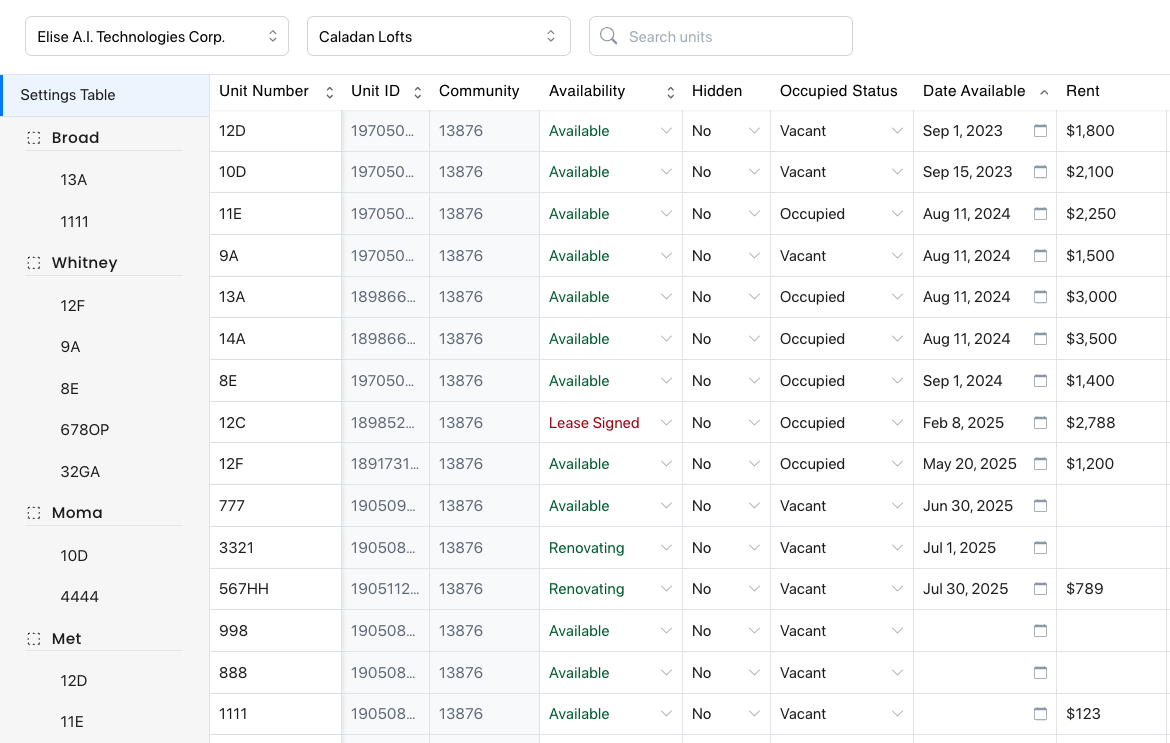Open company selector Elise A.I. Technologies Corp.
This screenshot has height=743, width=1170.
click(x=157, y=36)
